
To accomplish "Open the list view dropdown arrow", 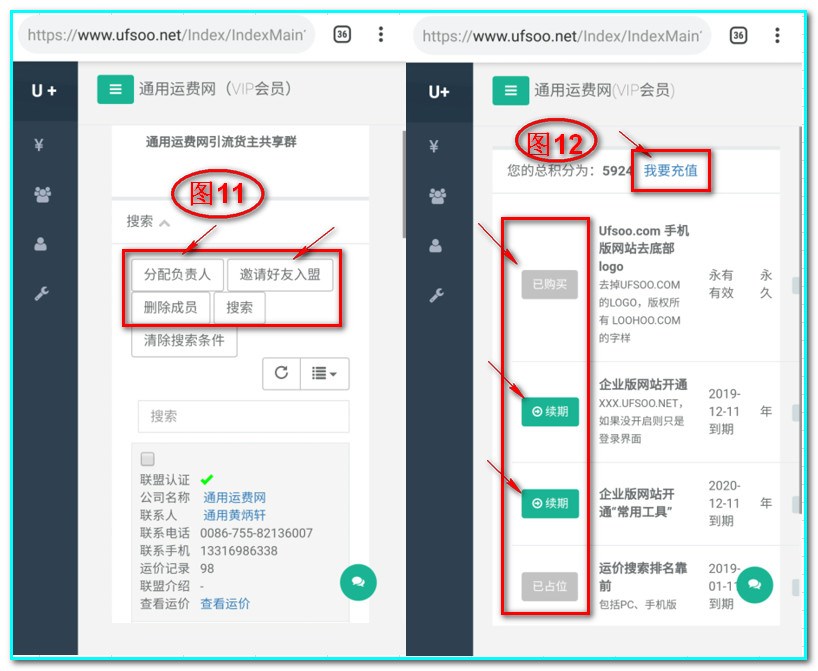I will [322, 373].
